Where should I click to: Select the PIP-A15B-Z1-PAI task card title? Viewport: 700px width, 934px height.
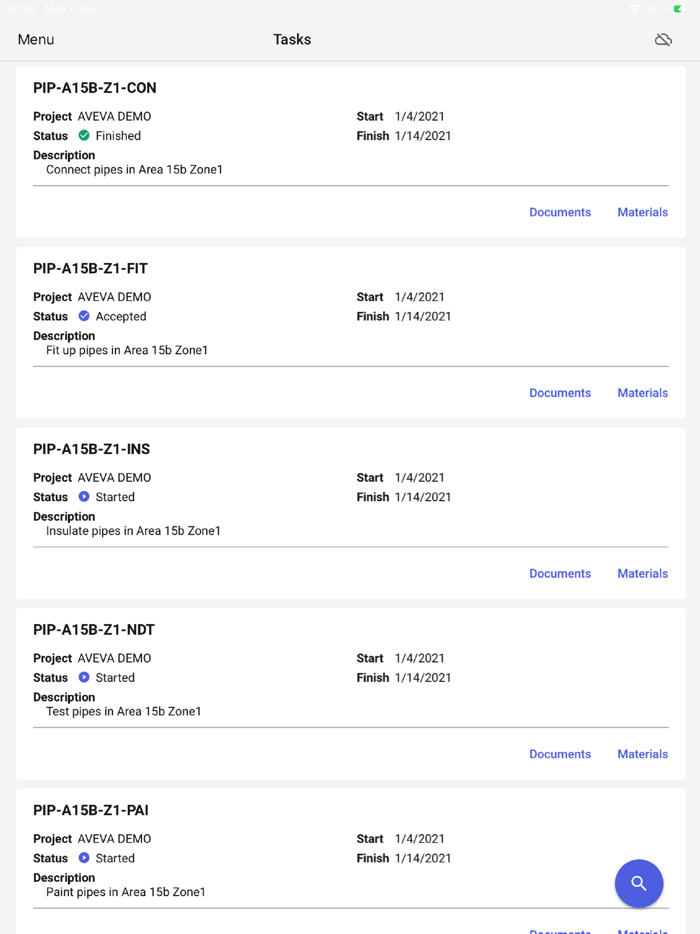click(x=91, y=810)
